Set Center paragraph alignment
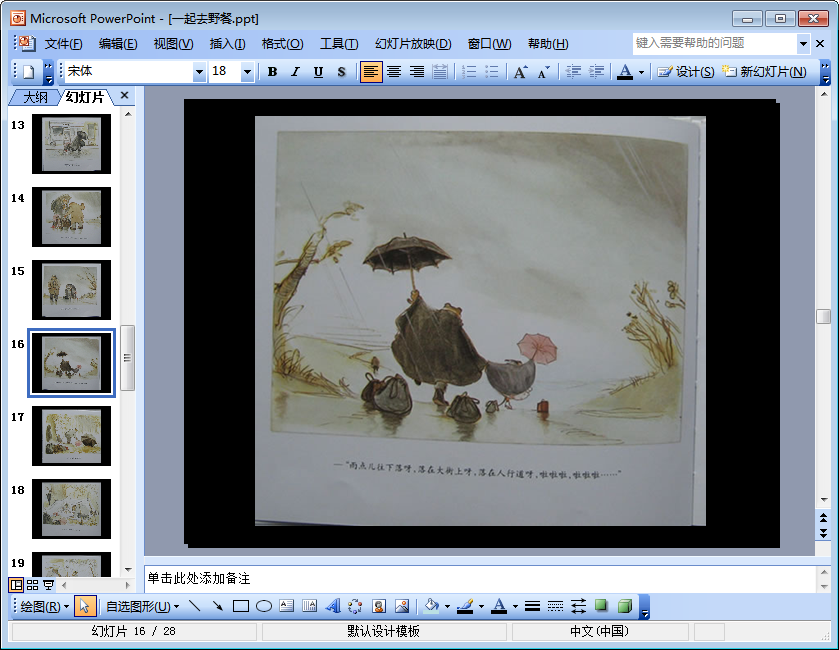 coord(394,72)
